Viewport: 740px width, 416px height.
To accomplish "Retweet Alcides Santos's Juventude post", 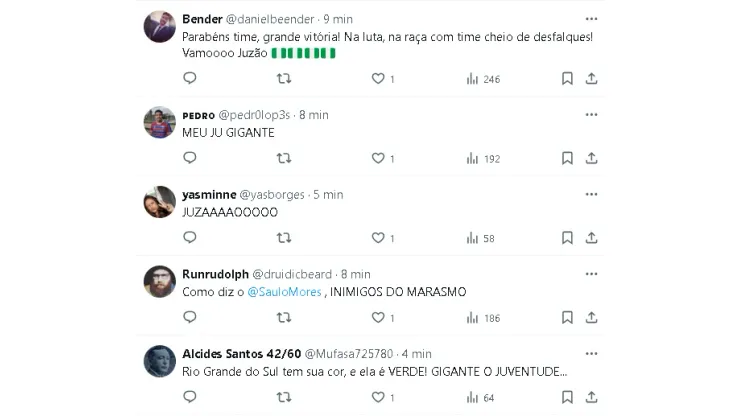I will (x=284, y=398).
